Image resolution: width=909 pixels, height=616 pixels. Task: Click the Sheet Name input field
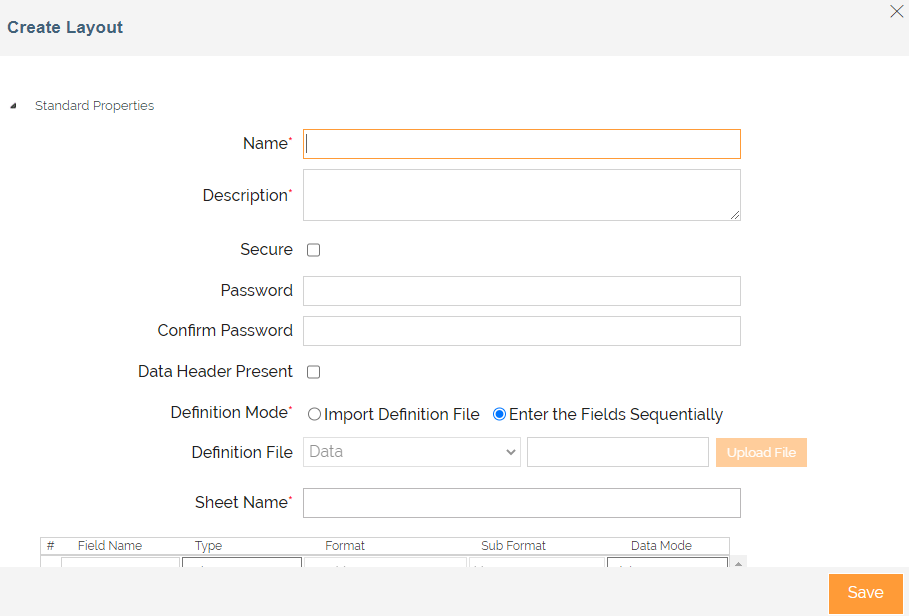point(521,503)
